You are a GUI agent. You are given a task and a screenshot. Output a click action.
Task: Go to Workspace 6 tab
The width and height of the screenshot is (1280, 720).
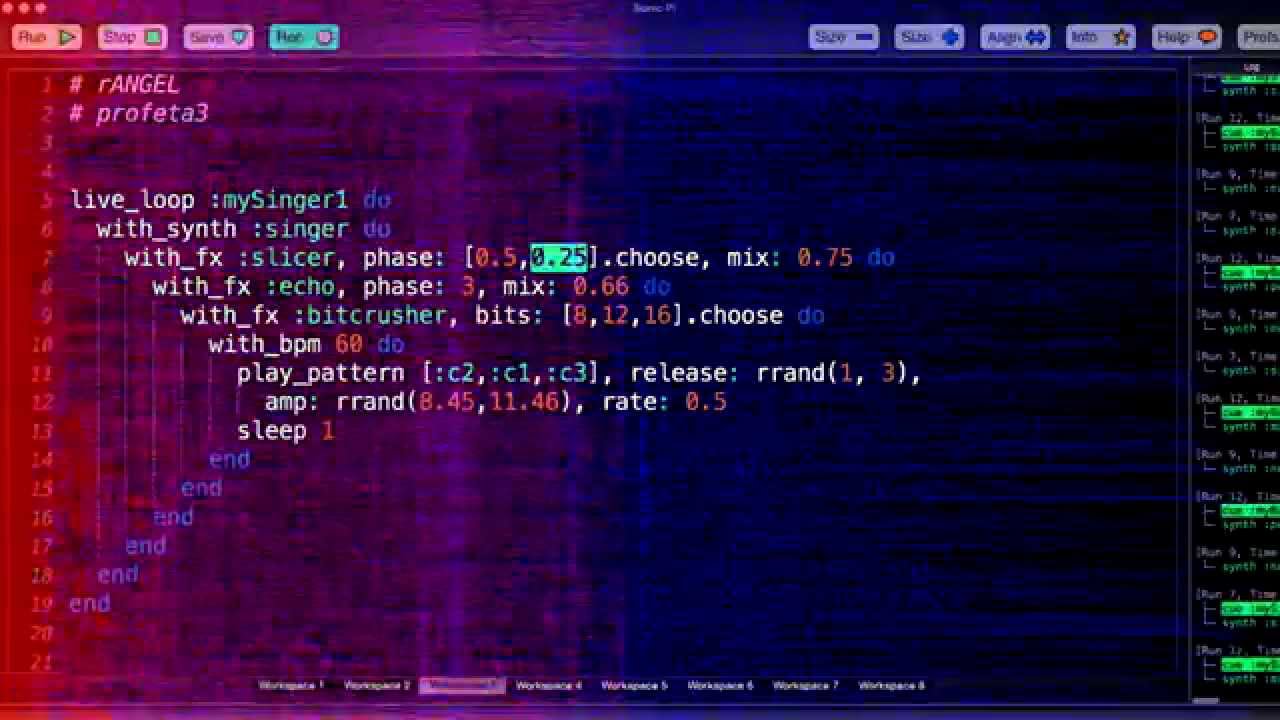pyautogui.click(x=720, y=686)
